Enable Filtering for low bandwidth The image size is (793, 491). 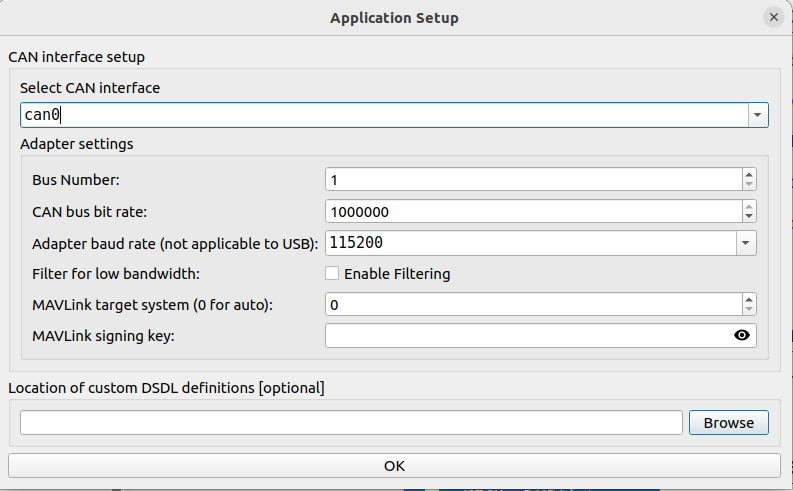[332, 274]
